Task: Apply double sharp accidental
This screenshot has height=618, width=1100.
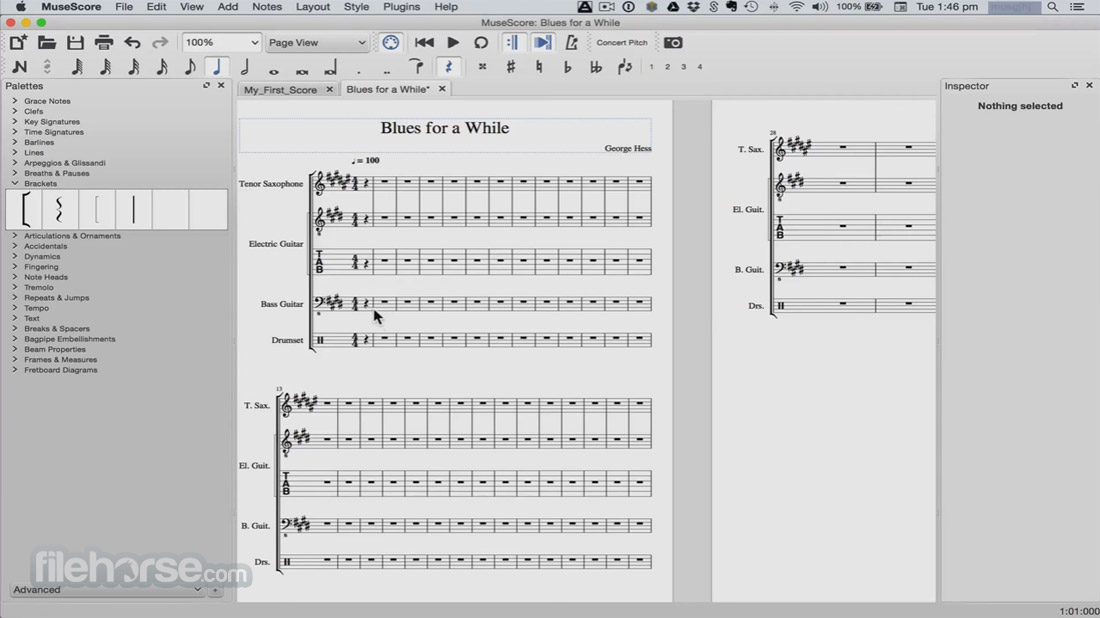Action: [x=482, y=67]
